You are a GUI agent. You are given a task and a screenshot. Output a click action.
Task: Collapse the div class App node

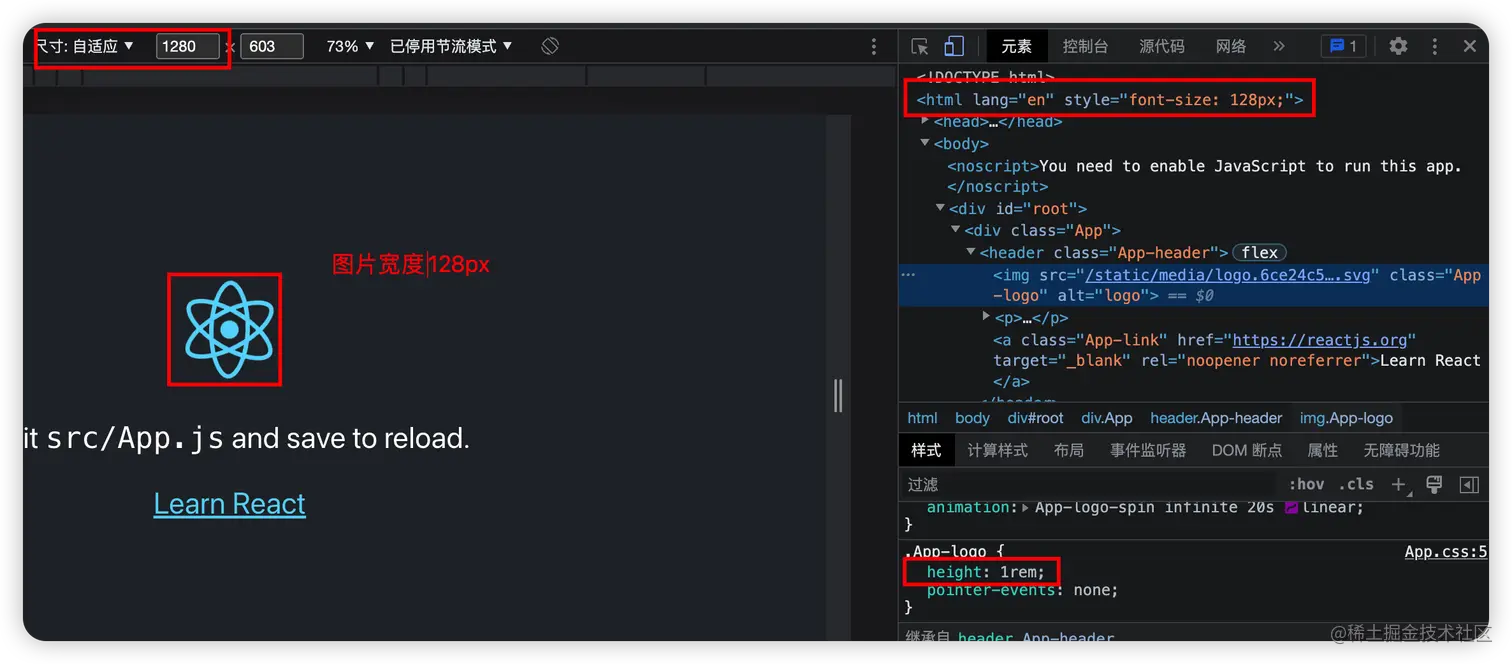coord(955,230)
